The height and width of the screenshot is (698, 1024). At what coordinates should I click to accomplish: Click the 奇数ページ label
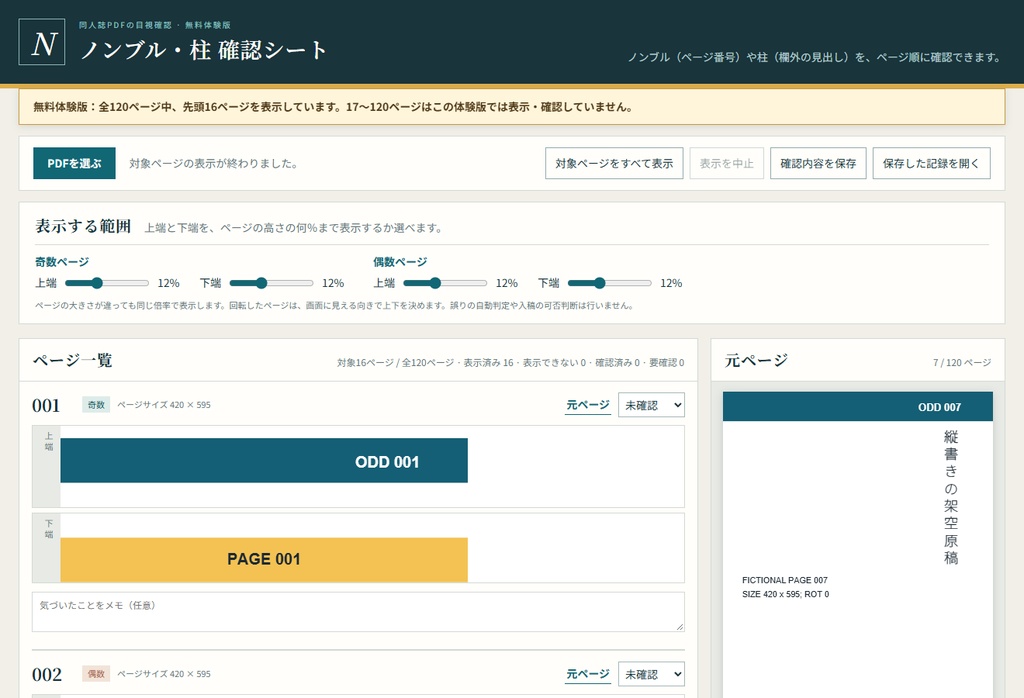click(x=62, y=262)
